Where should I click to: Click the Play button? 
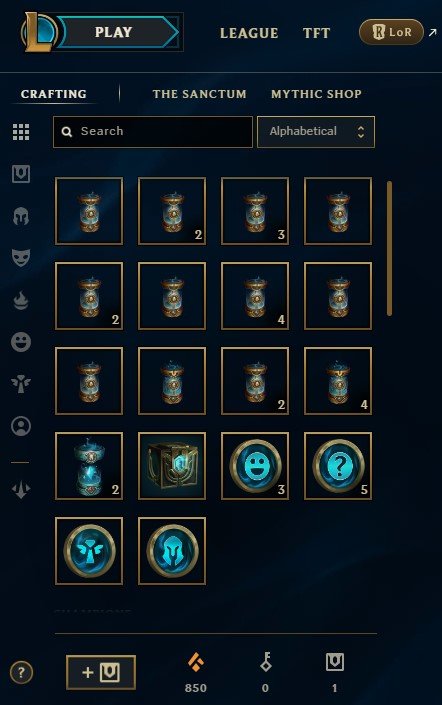117,32
